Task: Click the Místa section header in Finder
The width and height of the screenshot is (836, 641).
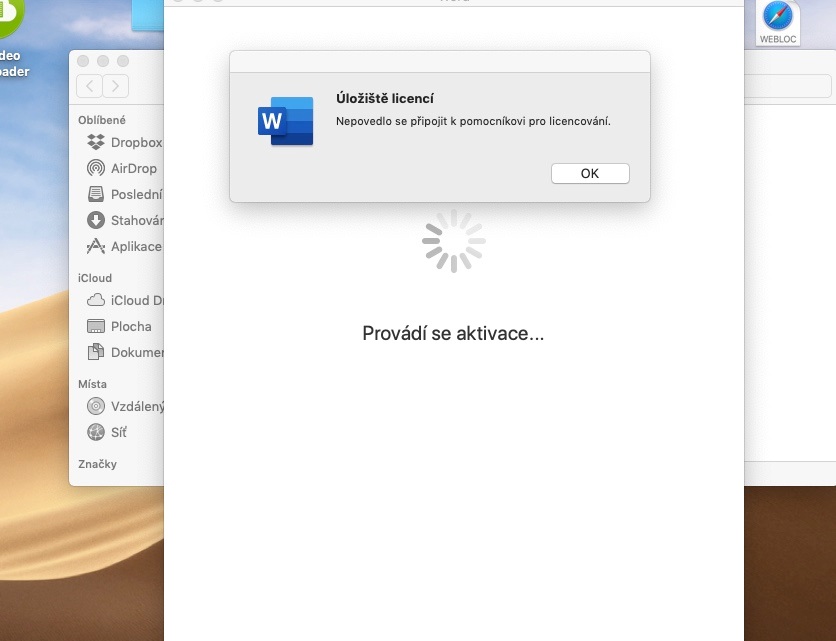Action: 92,384
